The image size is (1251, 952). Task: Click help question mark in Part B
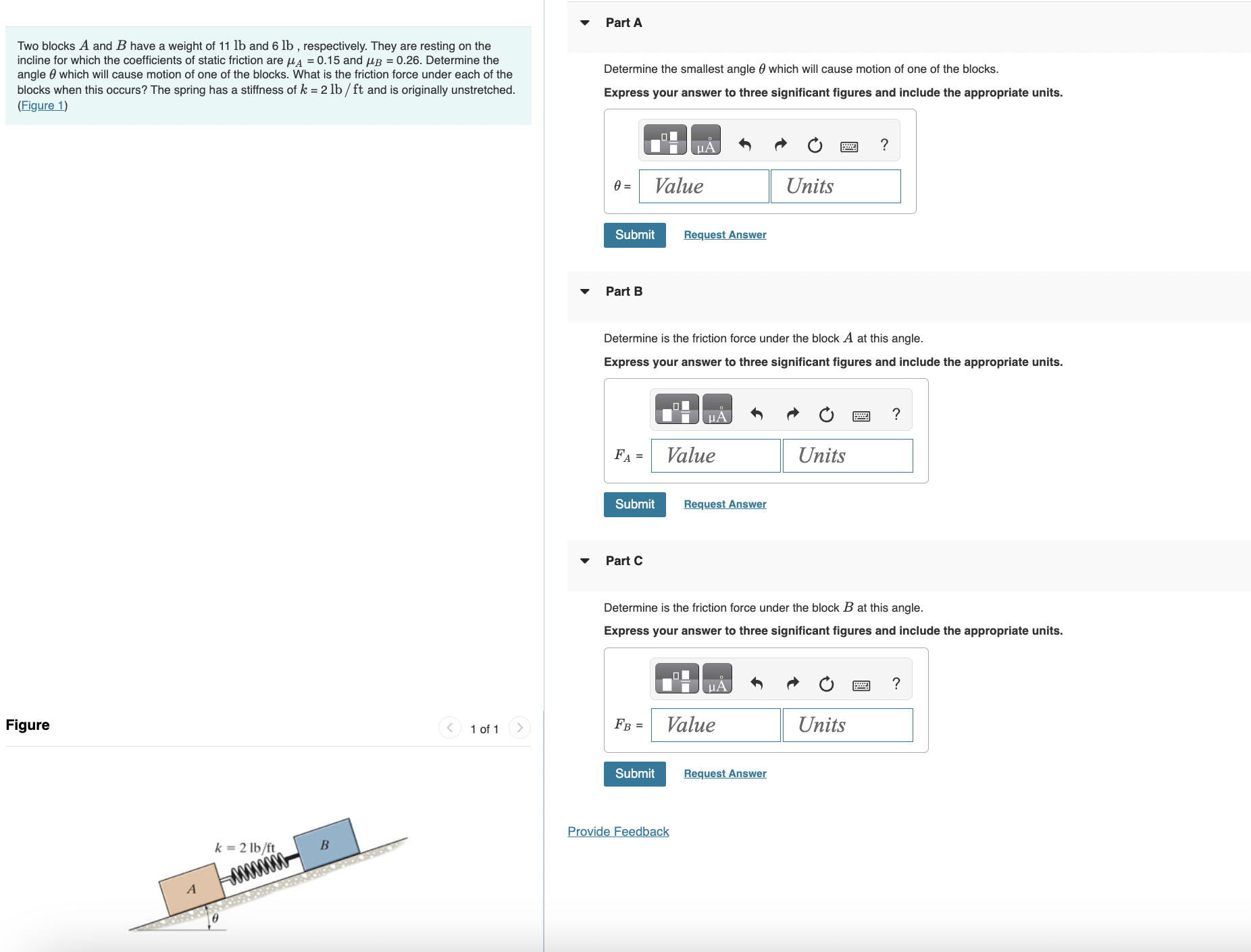(x=896, y=414)
